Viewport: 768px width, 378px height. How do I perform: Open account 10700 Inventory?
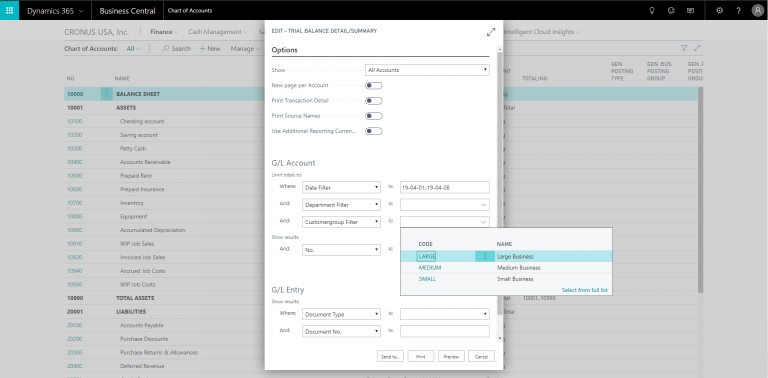tap(75, 203)
